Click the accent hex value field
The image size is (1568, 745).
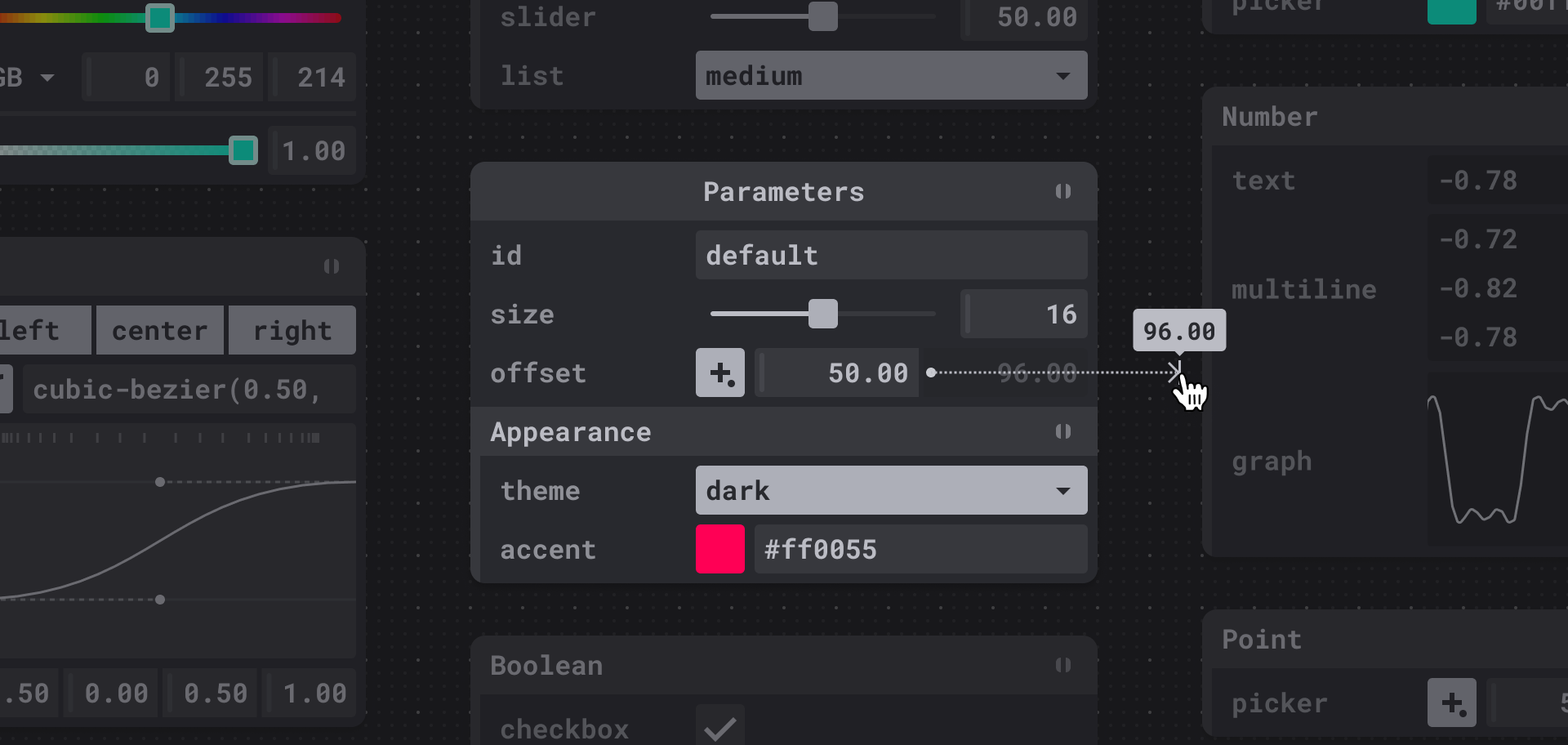(920, 550)
